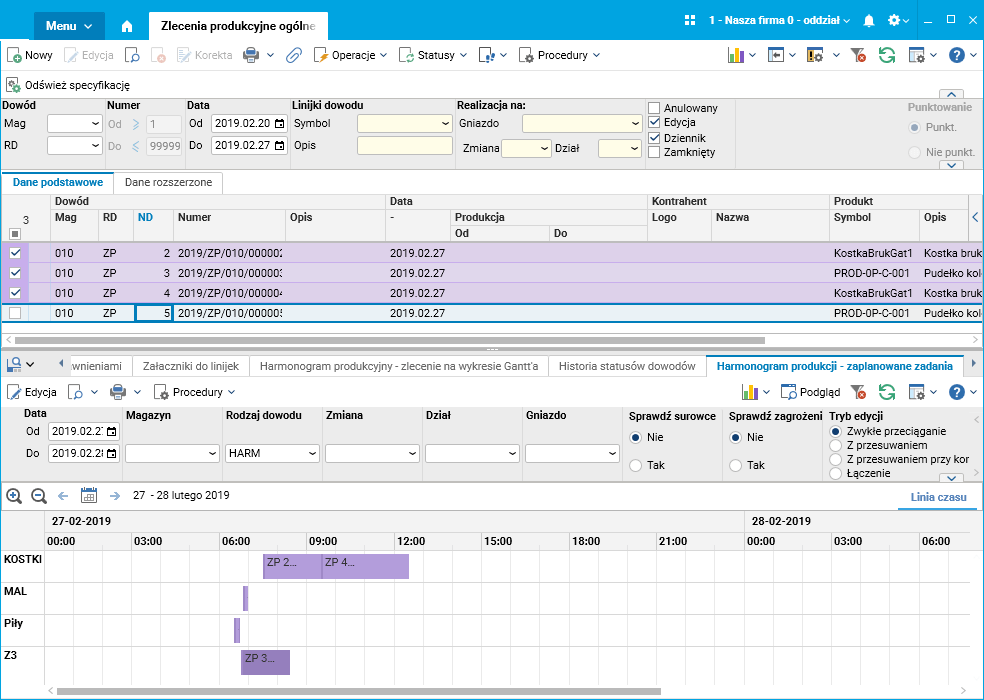Open the warning settings icon in top toolbar
The height and width of the screenshot is (700, 984).
pyautogui.click(x=815, y=55)
